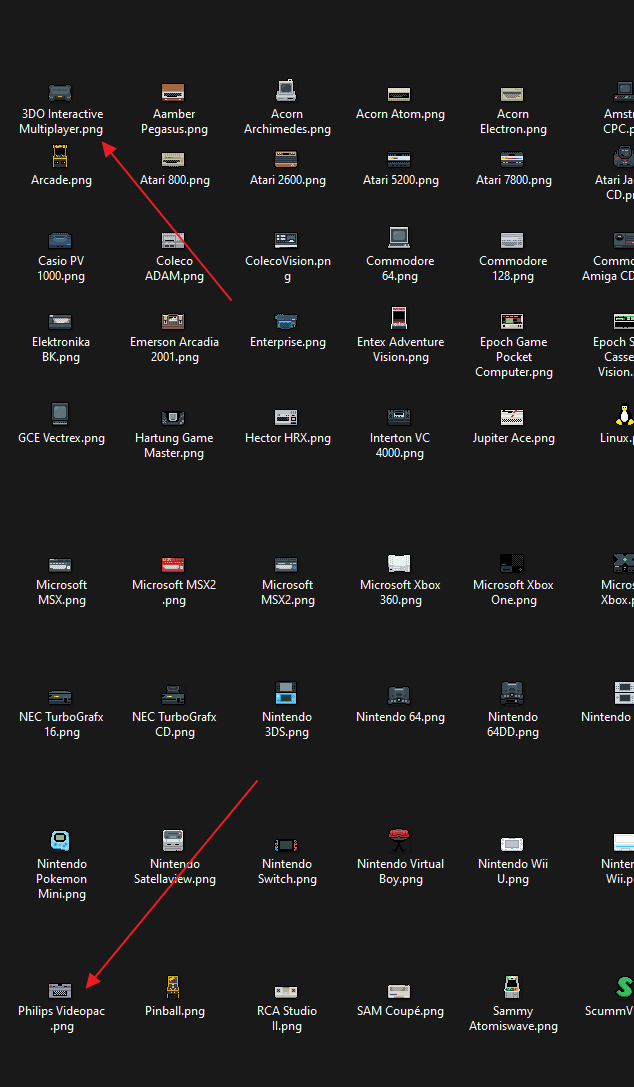Select the Jupiter Ace icon
Viewport: 634px width, 1087px height.
coord(513,417)
